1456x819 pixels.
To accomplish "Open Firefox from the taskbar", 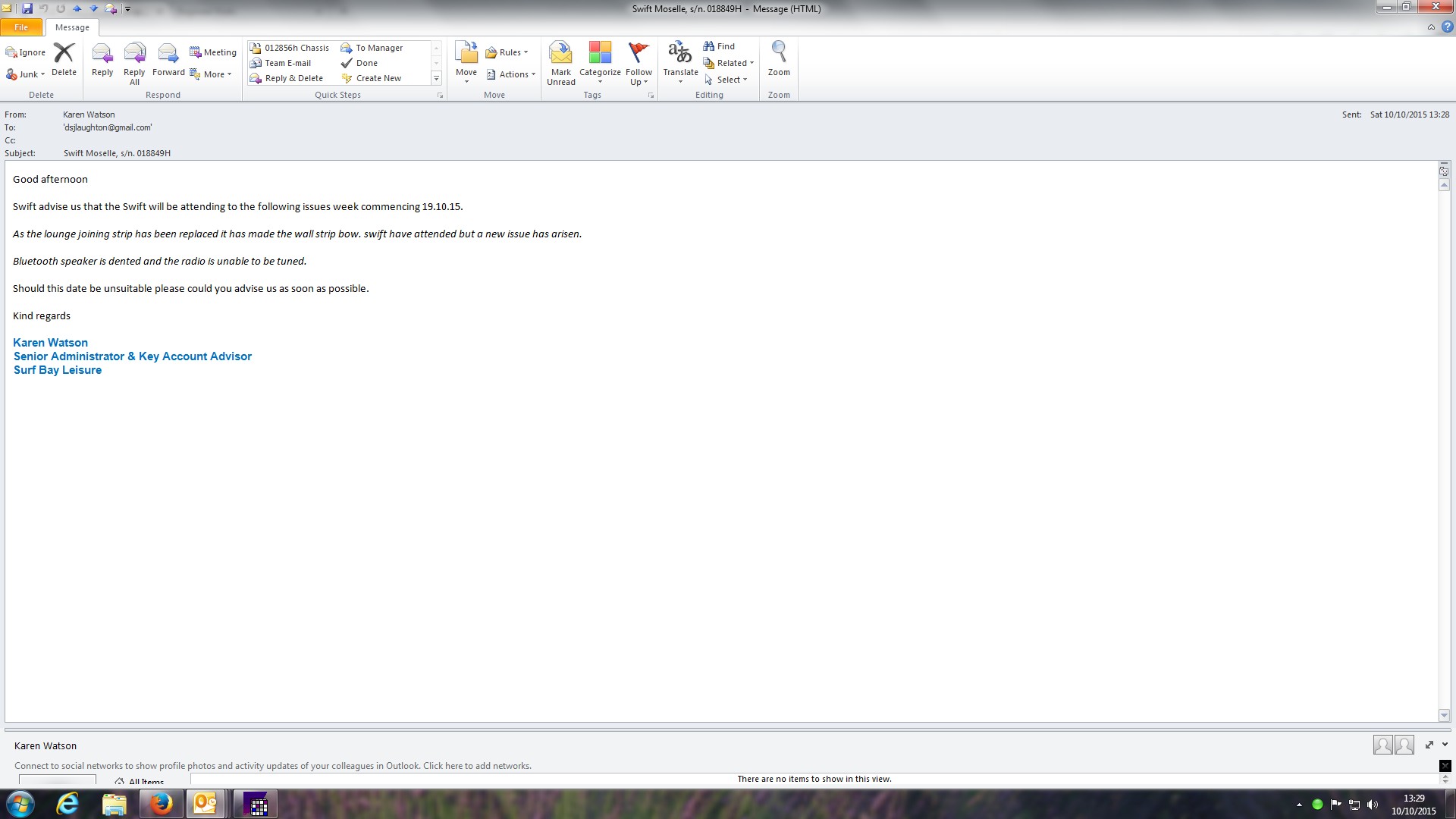I will (161, 804).
